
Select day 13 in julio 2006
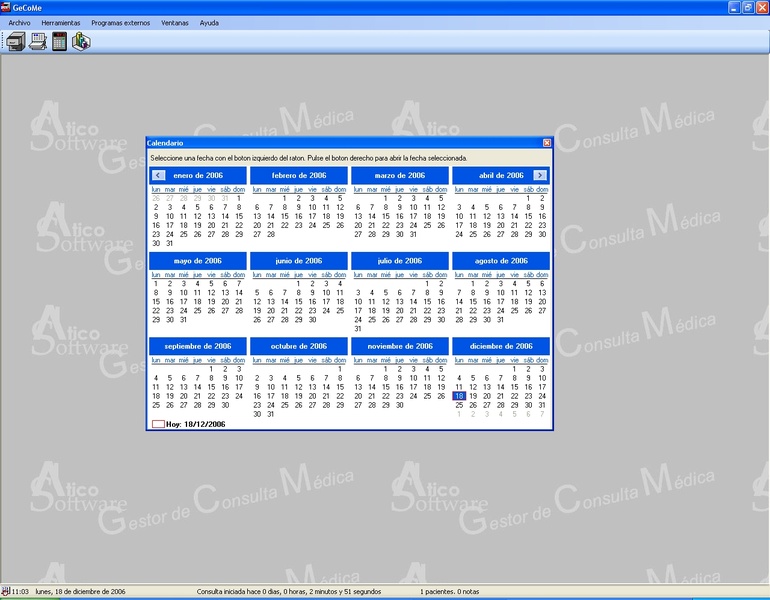400,301
